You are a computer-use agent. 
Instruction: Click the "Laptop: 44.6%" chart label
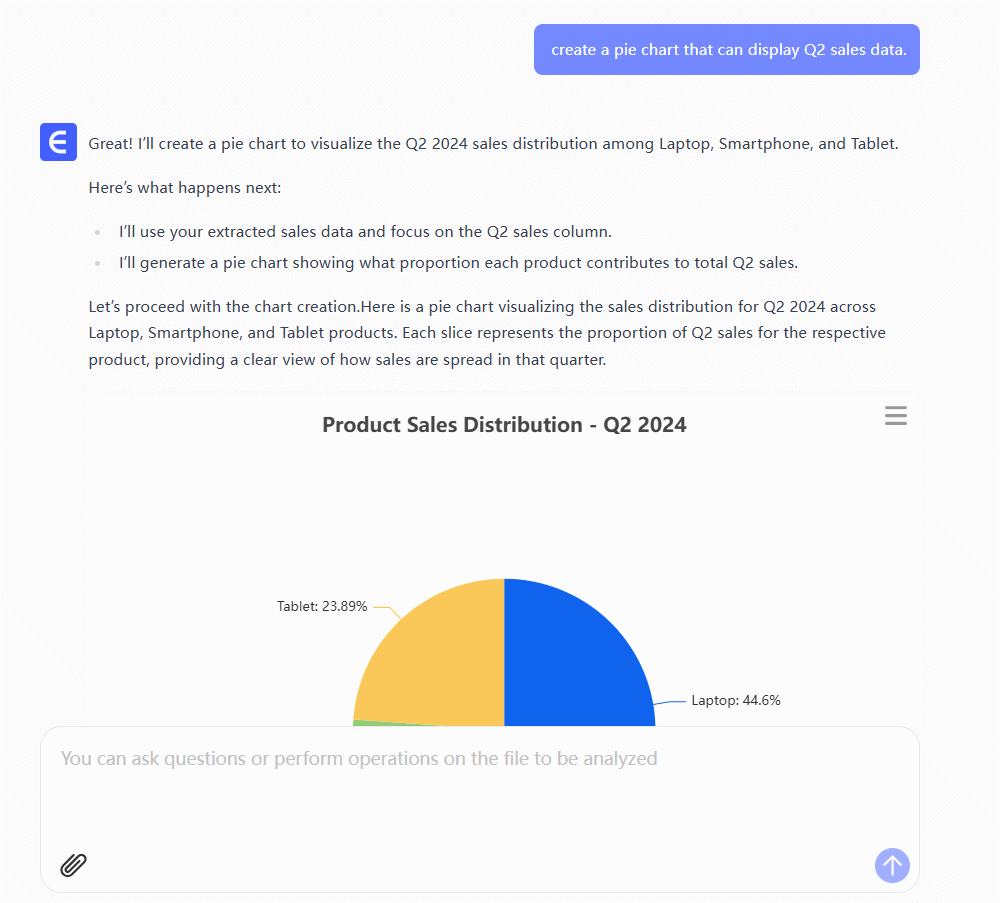coord(736,700)
